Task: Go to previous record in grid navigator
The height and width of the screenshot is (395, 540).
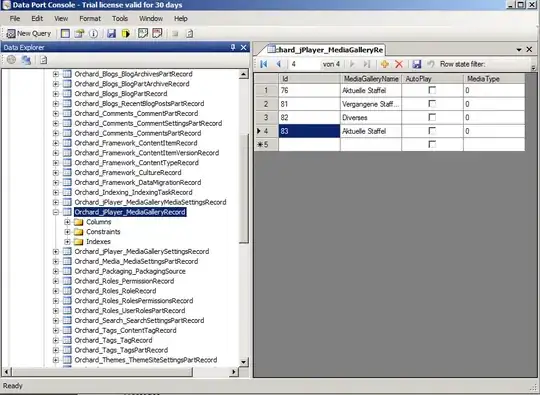Action: (x=279, y=64)
